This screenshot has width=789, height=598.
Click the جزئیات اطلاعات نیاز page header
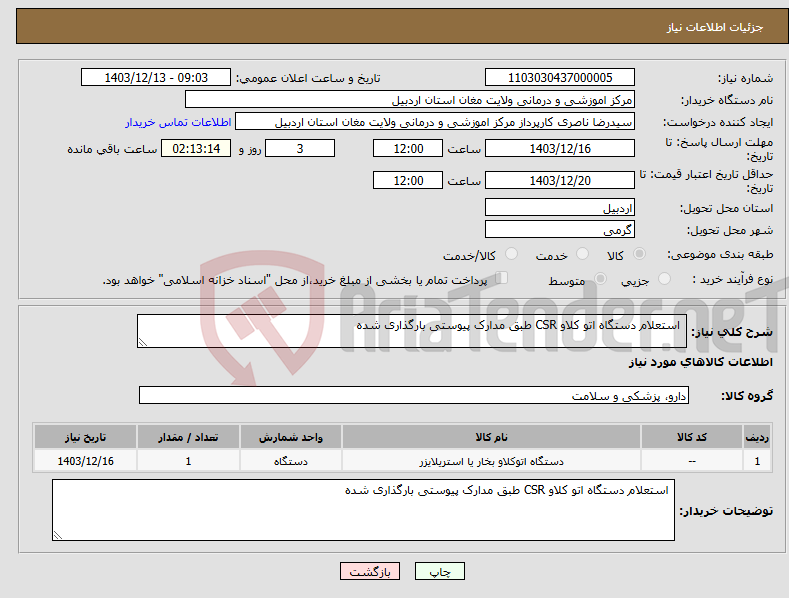[x=715, y=27]
